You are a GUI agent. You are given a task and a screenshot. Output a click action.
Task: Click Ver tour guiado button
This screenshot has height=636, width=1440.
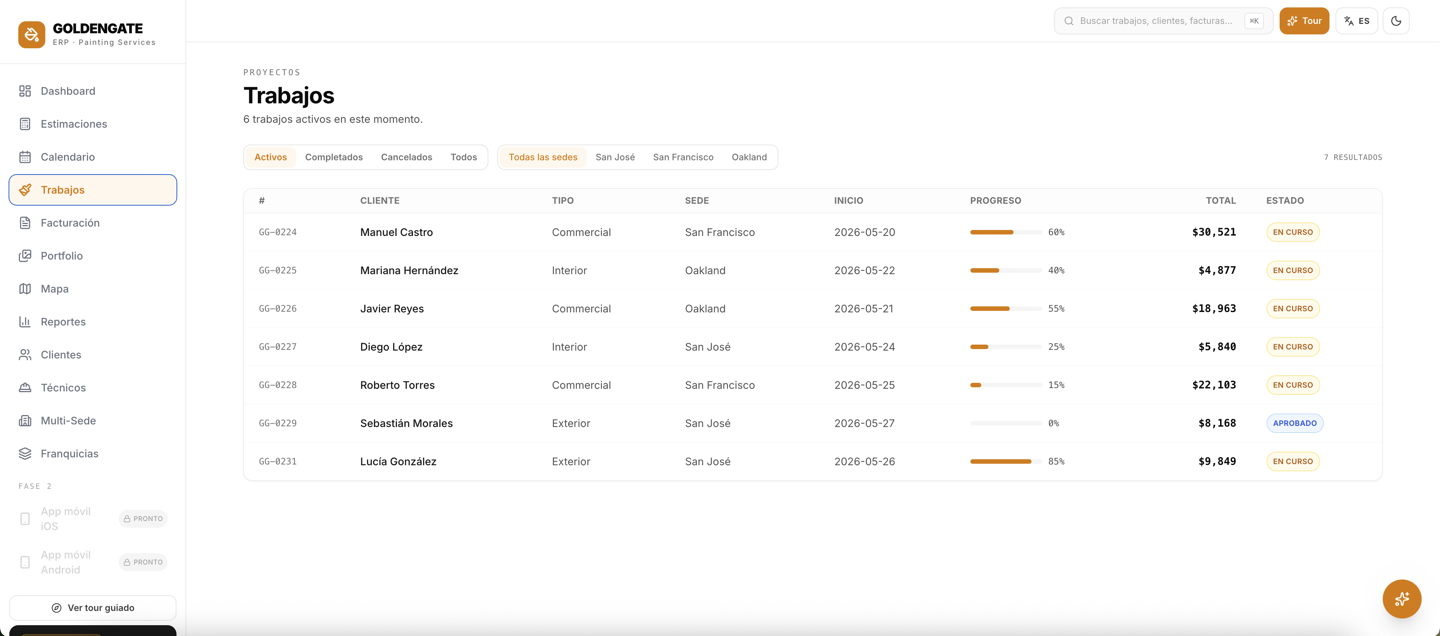[93, 608]
